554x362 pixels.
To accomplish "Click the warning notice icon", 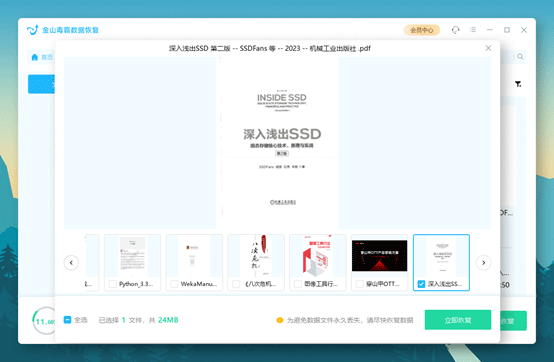I will click(x=280, y=320).
